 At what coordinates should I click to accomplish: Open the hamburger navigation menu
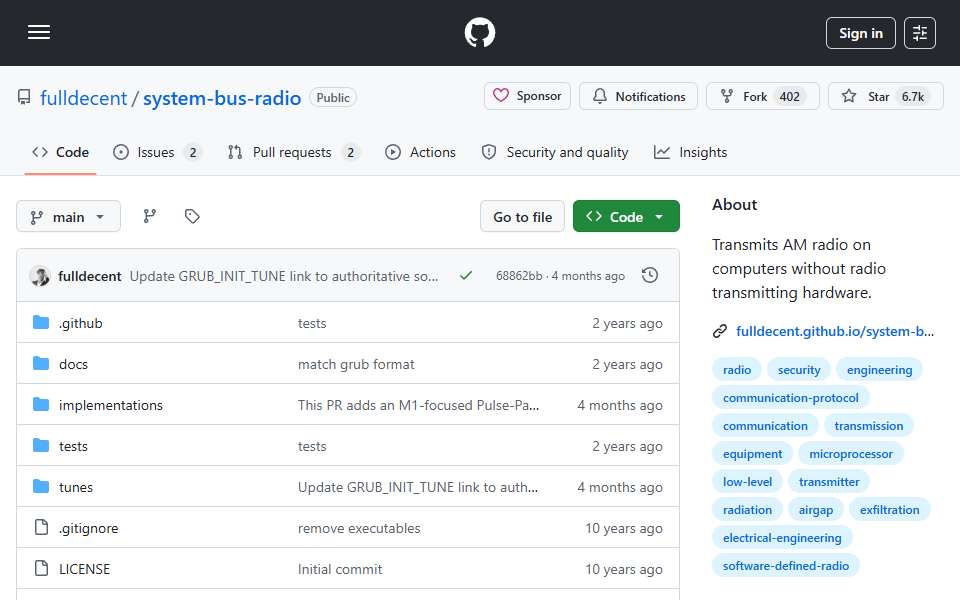pos(39,32)
